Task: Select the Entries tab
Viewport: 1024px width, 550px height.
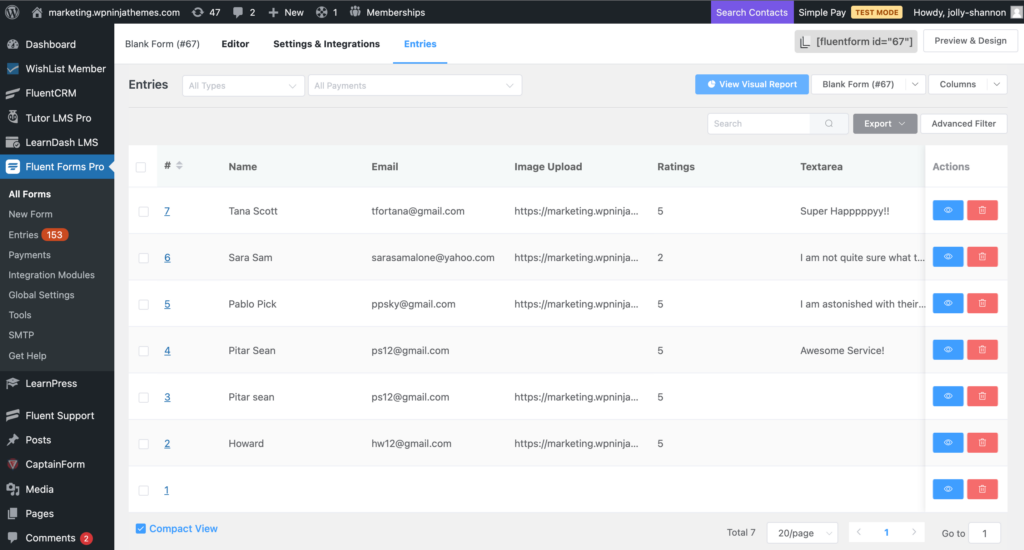Action: click(420, 44)
